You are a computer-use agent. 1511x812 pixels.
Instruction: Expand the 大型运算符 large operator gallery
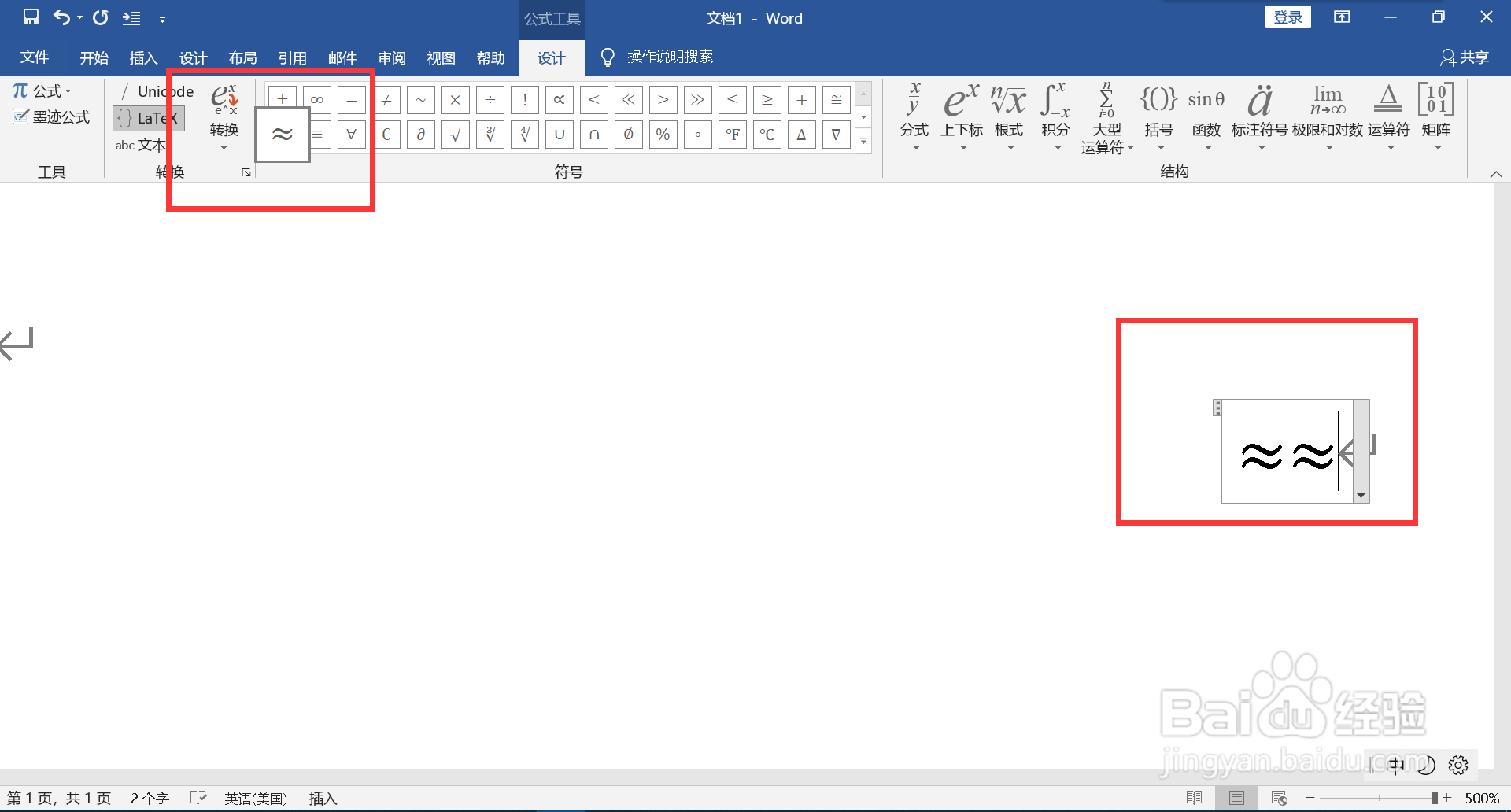pos(1106,118)
